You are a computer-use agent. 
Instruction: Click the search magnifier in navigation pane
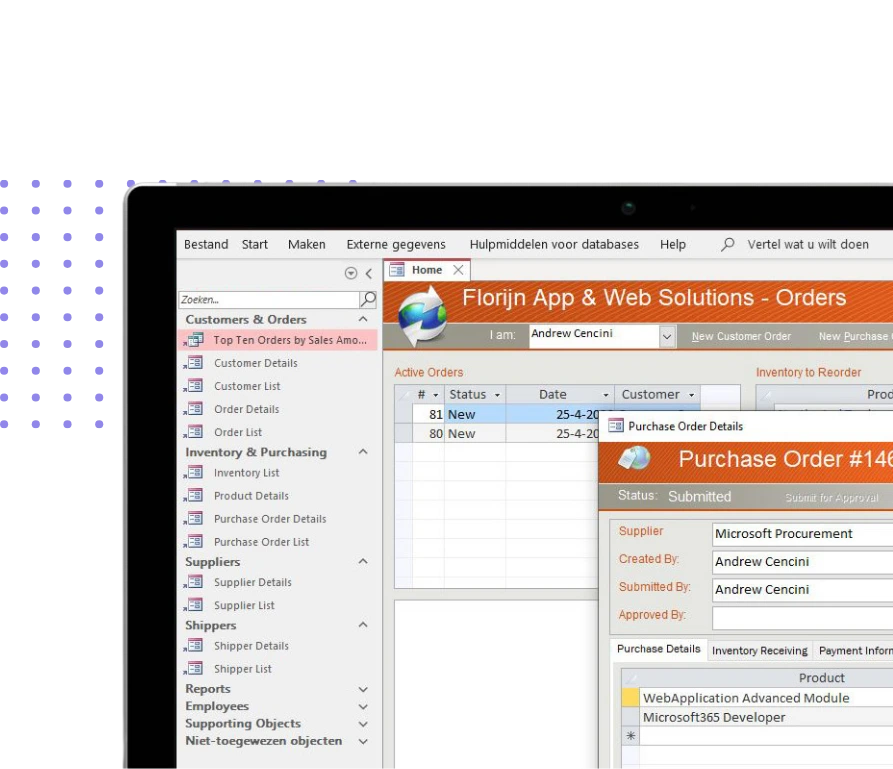coord(368,299)
